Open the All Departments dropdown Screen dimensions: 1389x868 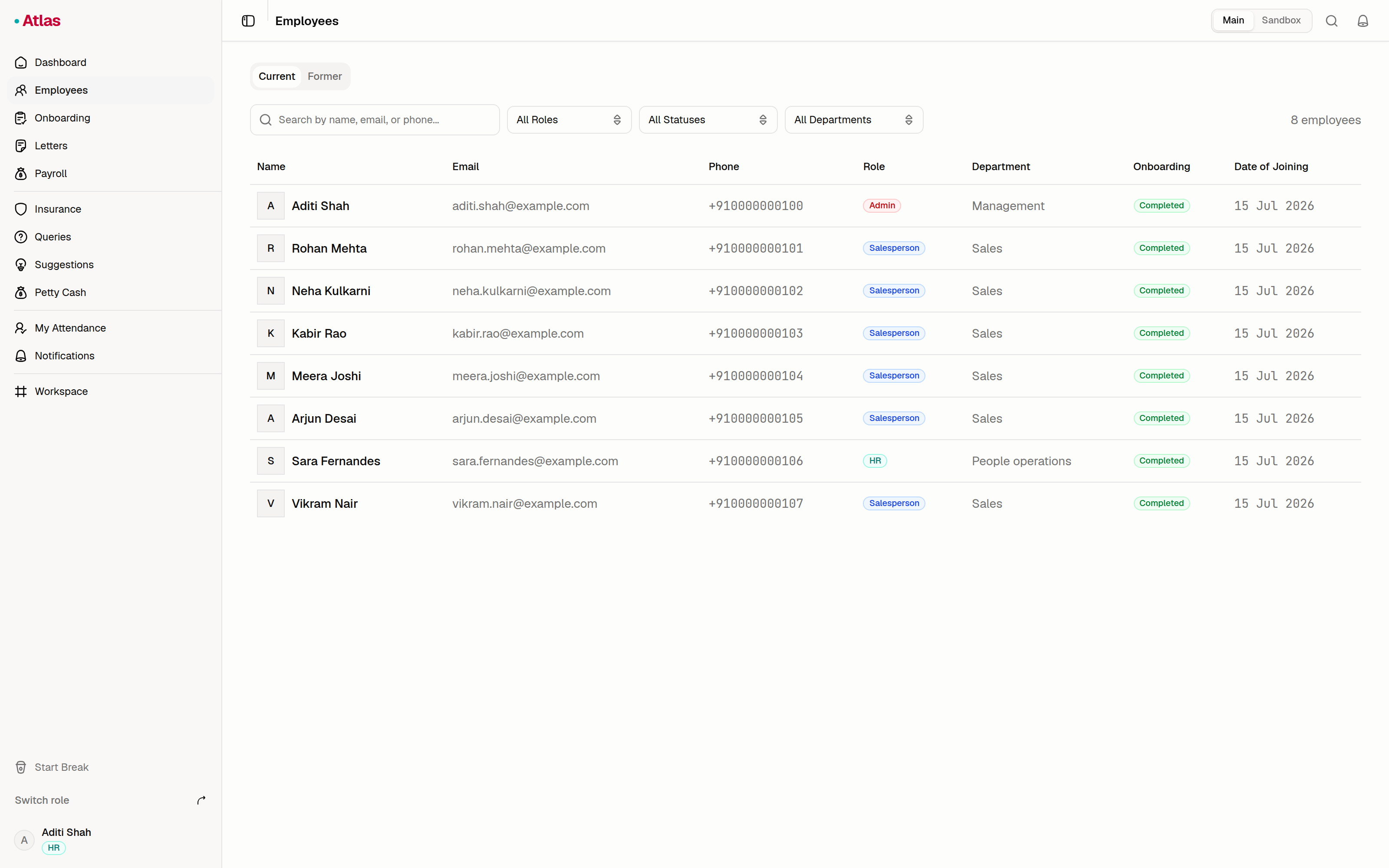853,120
